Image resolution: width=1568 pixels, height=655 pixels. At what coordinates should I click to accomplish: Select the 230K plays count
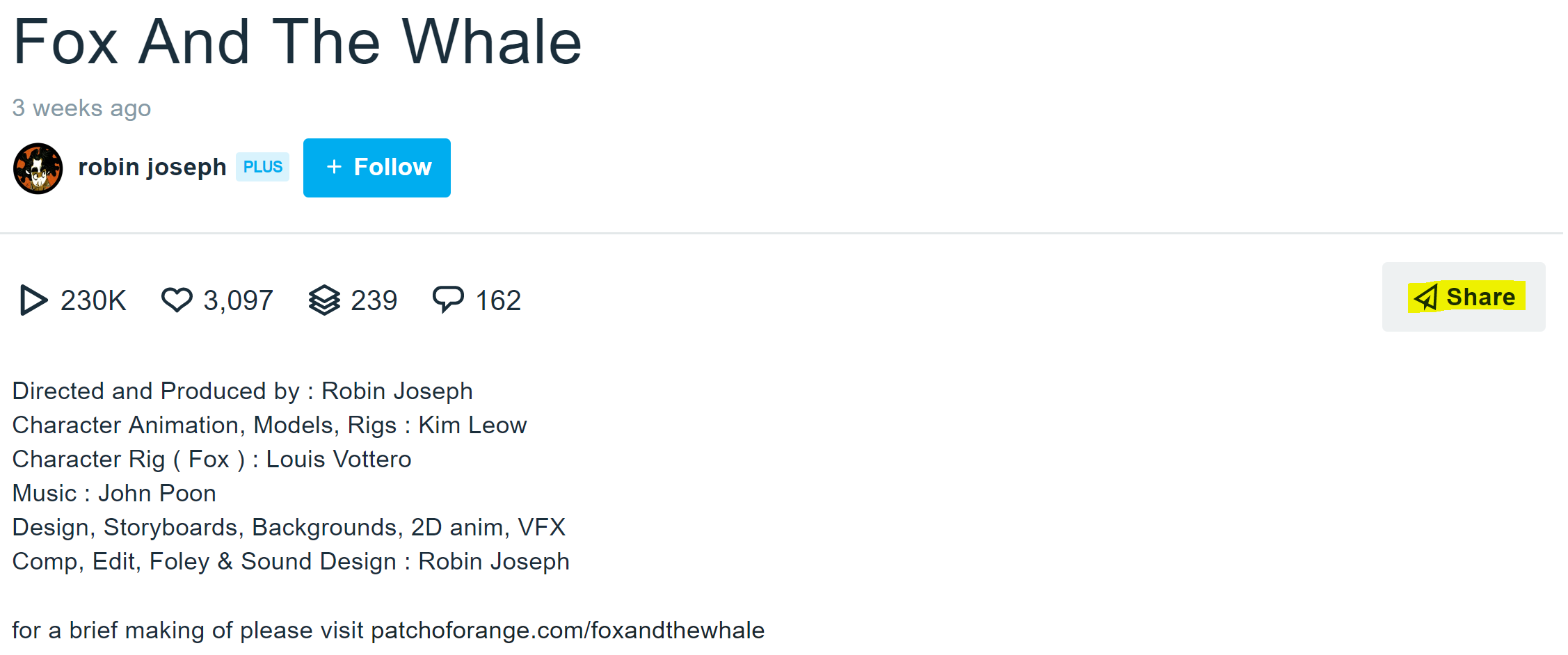93,300
